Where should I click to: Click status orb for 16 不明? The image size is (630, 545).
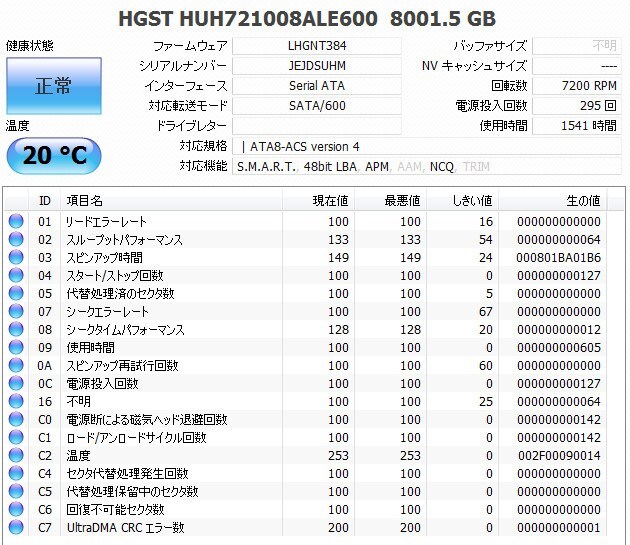pyautogui.click(x=16, y=401)
